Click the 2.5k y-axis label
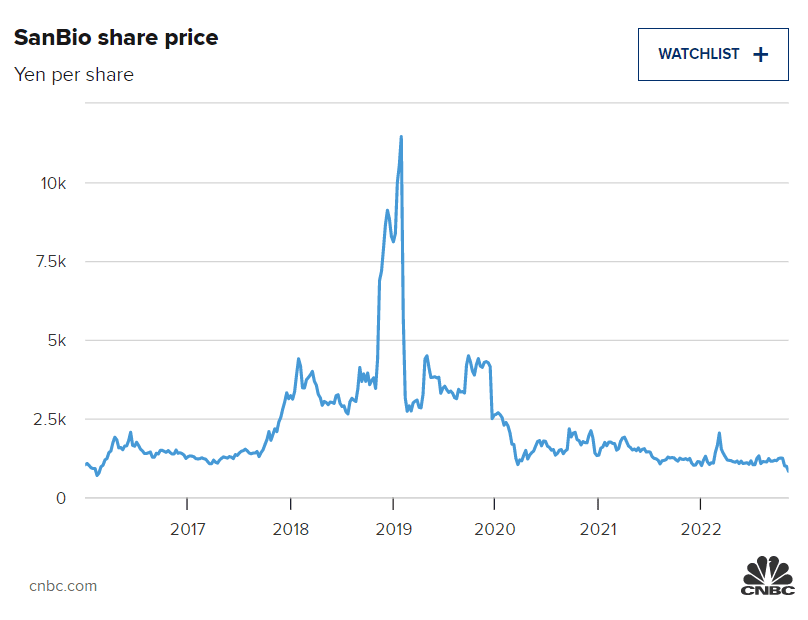Screen dimensions: 808x620 pyautogui.click(x=47, y=419)
